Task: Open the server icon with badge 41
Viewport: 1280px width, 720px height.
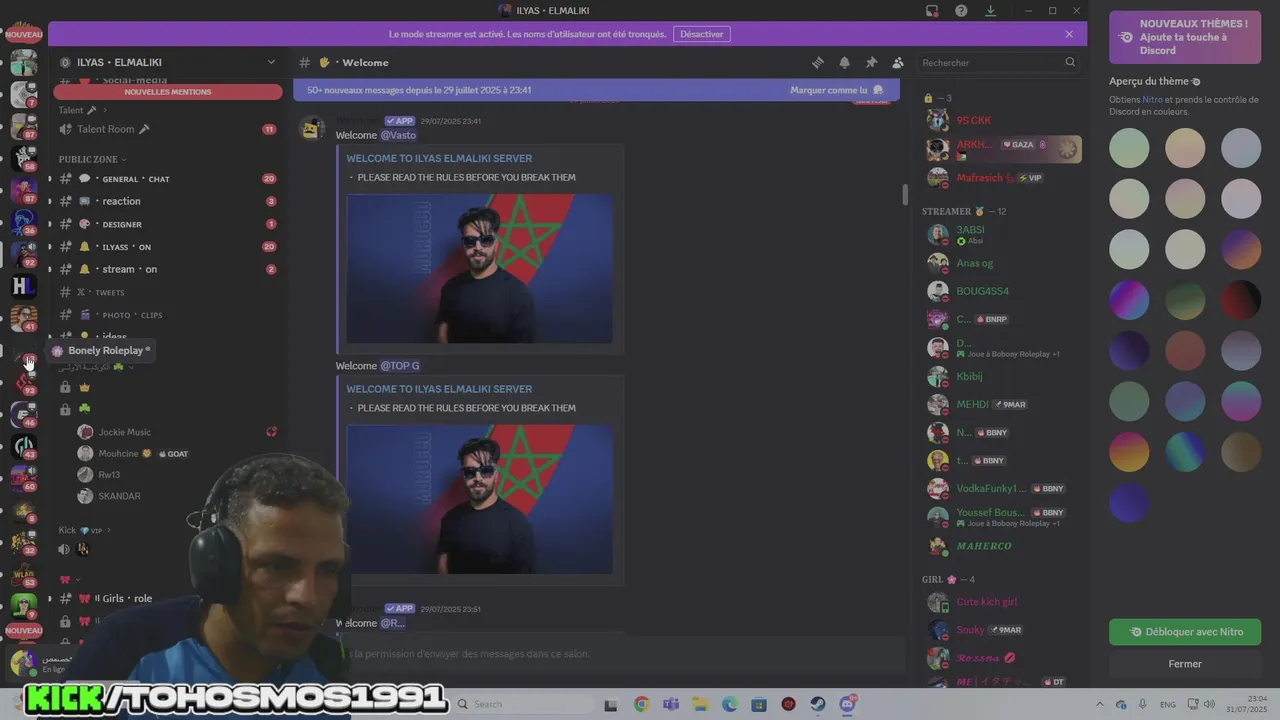Action: click(x=23, y=318)
